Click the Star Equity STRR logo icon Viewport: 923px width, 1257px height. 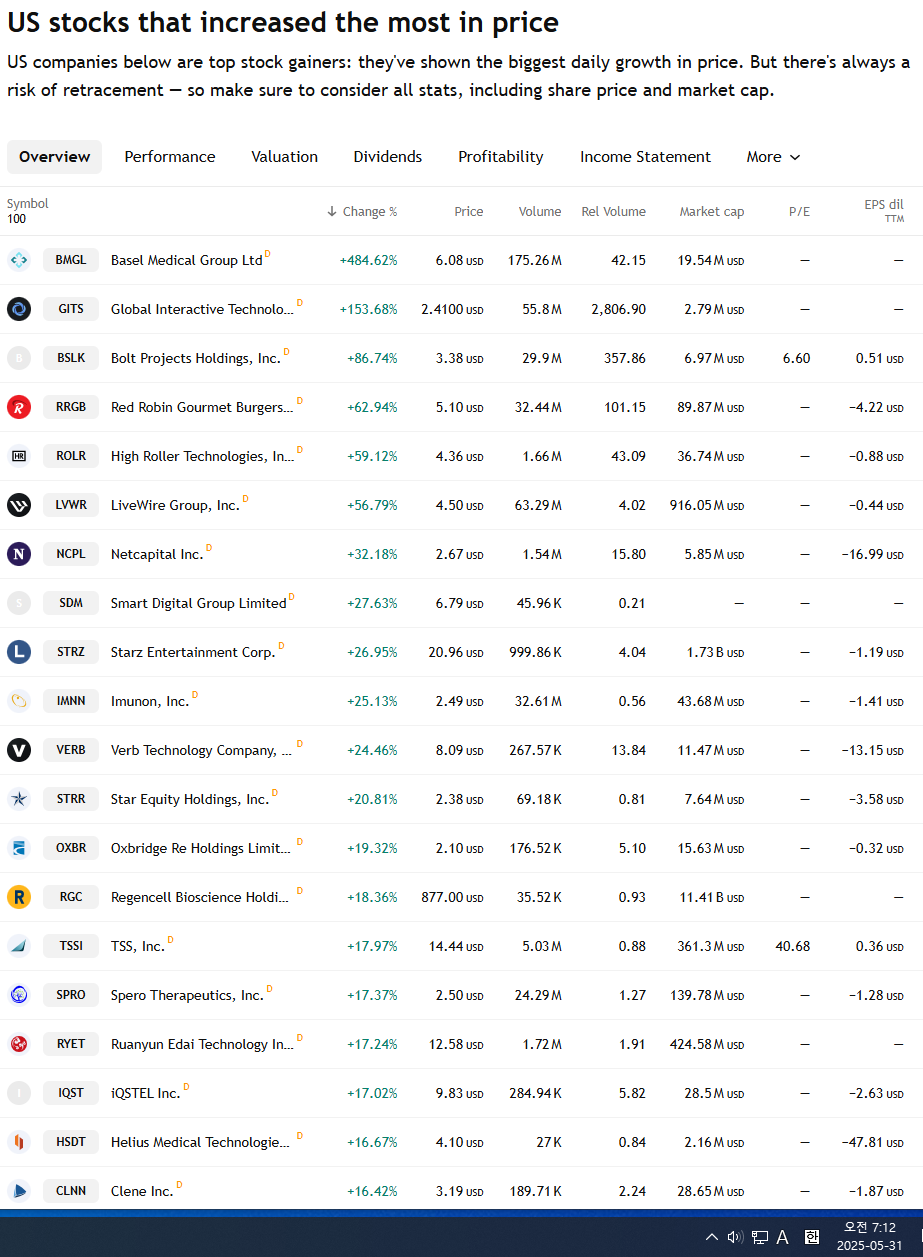point(19,800)
